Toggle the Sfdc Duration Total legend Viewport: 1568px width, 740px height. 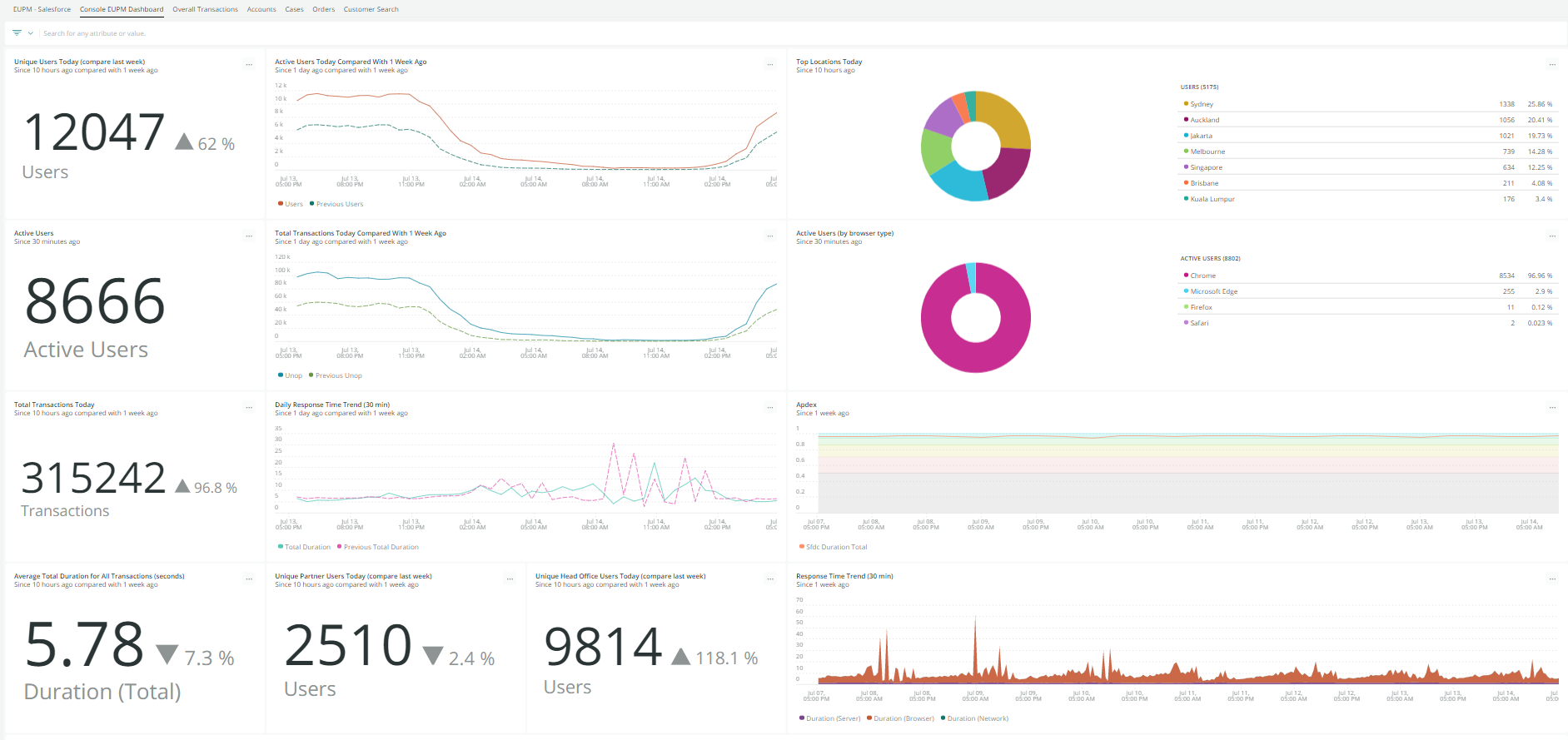click(834, 547)
